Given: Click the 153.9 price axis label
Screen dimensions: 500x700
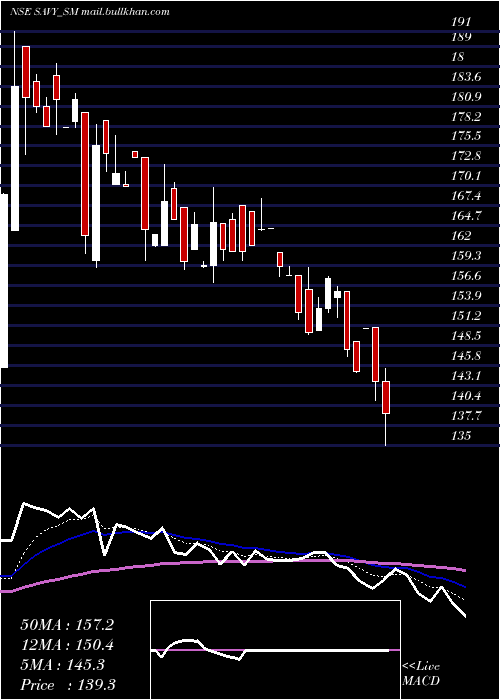Looking at the screenshot, I should 466,296.
